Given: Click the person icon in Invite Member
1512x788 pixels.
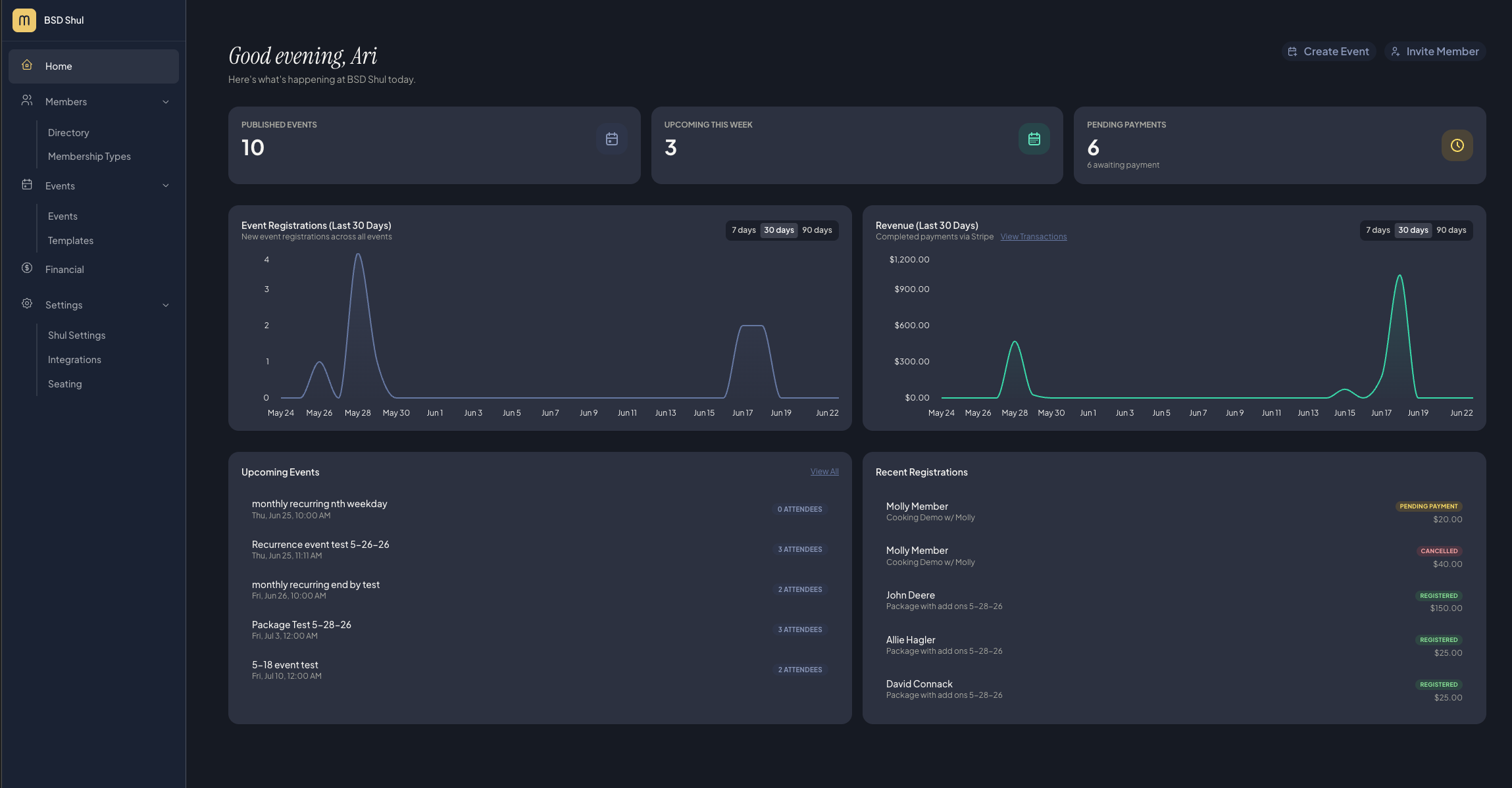Looking at the screenshot, I should [1395, 51].
